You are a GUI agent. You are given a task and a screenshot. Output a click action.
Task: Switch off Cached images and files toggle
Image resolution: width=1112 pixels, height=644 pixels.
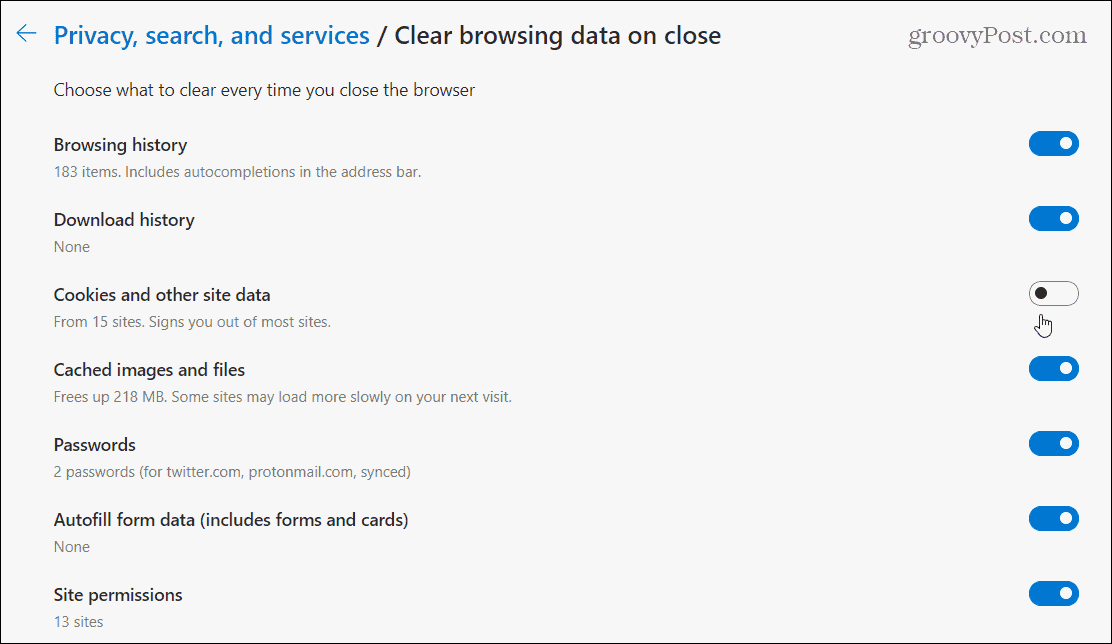[x=1054, y=369]
